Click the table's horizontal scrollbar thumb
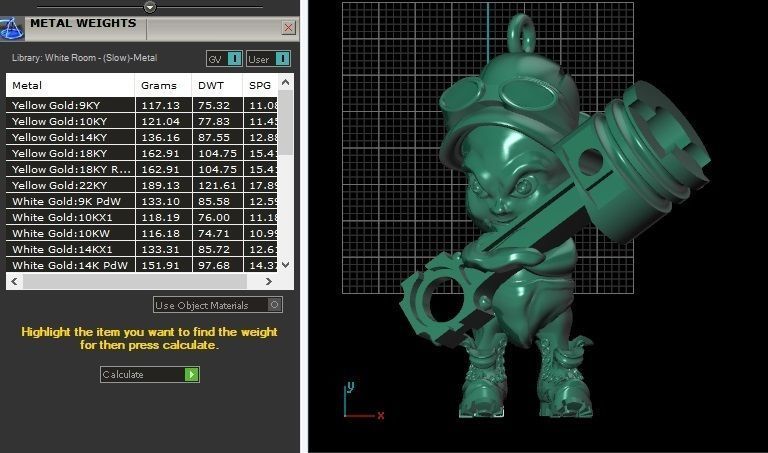Image resolution: width=768 pixels, height=453 pixels. tap(135, 282)
